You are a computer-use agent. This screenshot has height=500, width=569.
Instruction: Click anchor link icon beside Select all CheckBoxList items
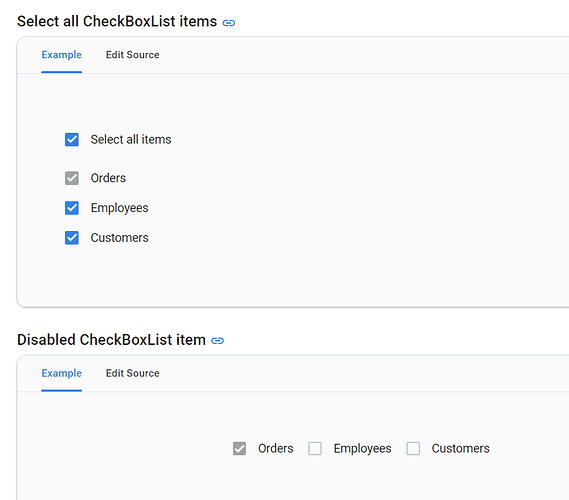click(x=229, y=23)
